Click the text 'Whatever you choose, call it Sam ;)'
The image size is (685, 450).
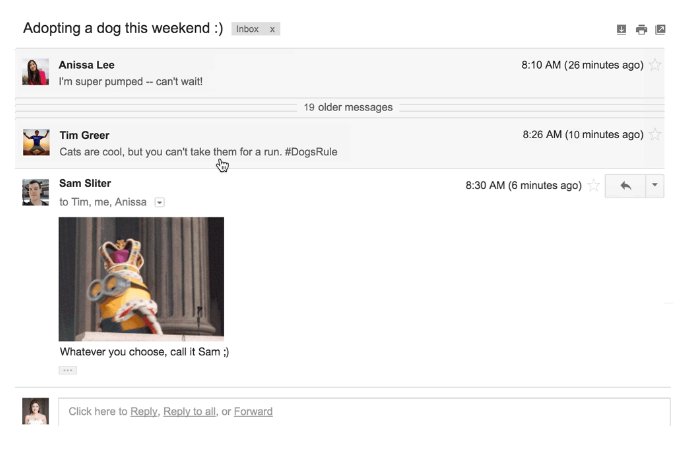144,352
